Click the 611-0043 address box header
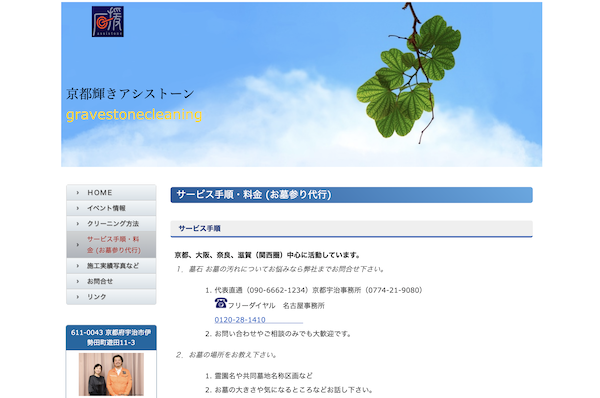Image resolution: width=600 pixels, height=398 pixels. [111, 338]
